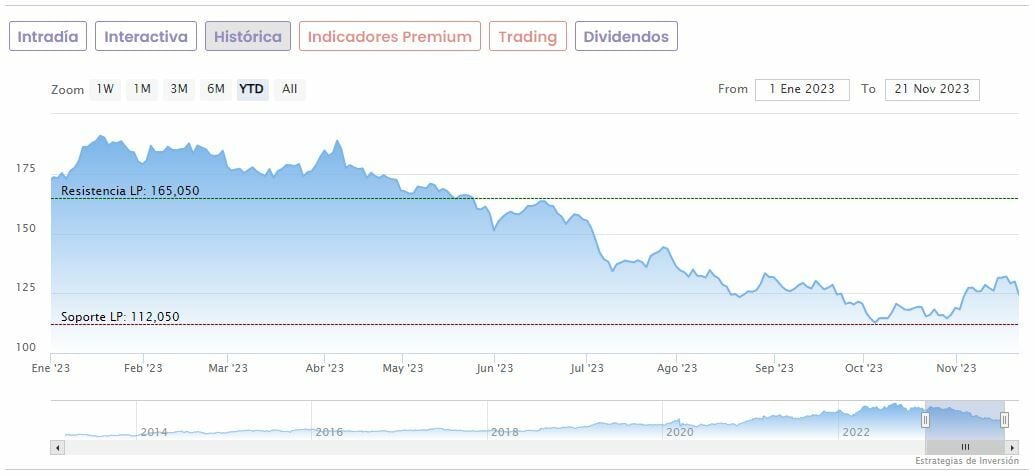Switch to the Interactiva tab
This screenshot has height=476, width=1035.
coord(146,37)
